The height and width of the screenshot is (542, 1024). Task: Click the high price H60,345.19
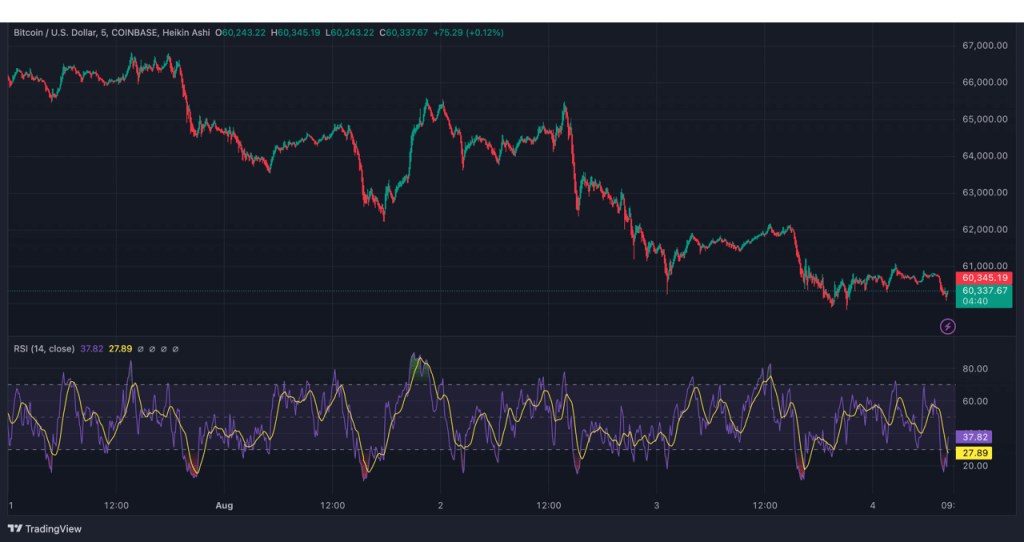(296, 32)
